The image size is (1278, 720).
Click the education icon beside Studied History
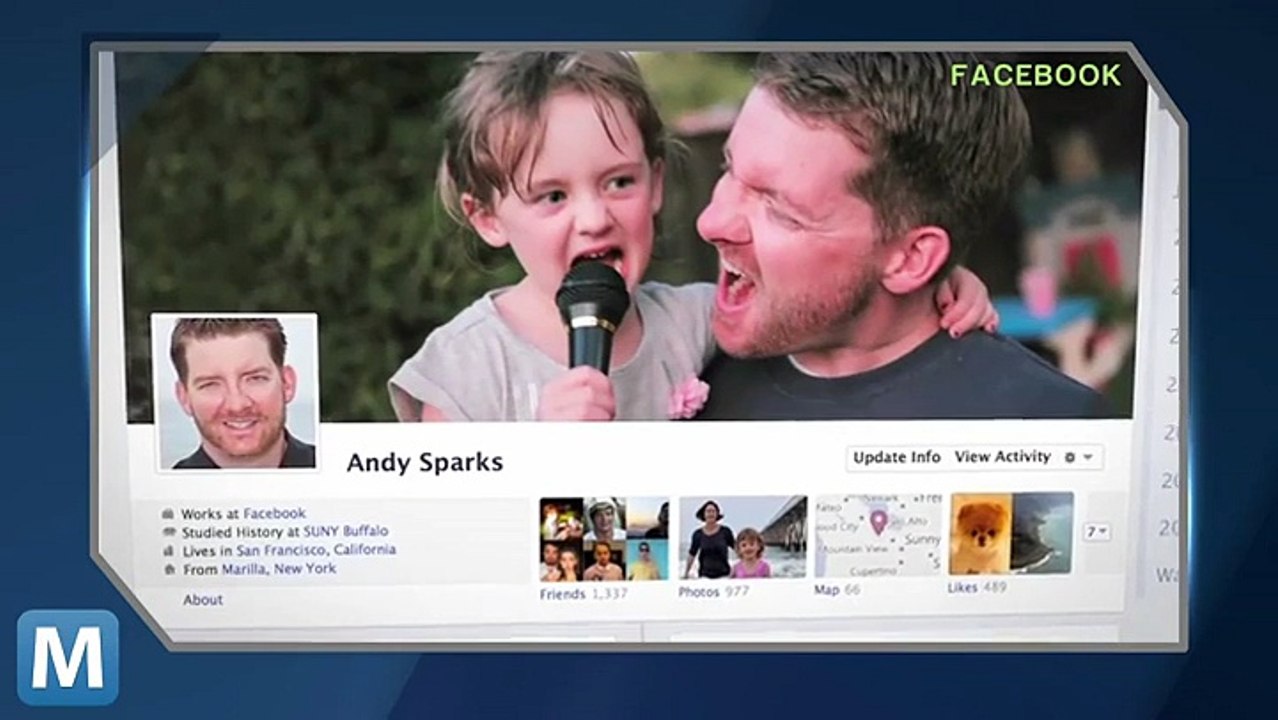pos(169,532)
